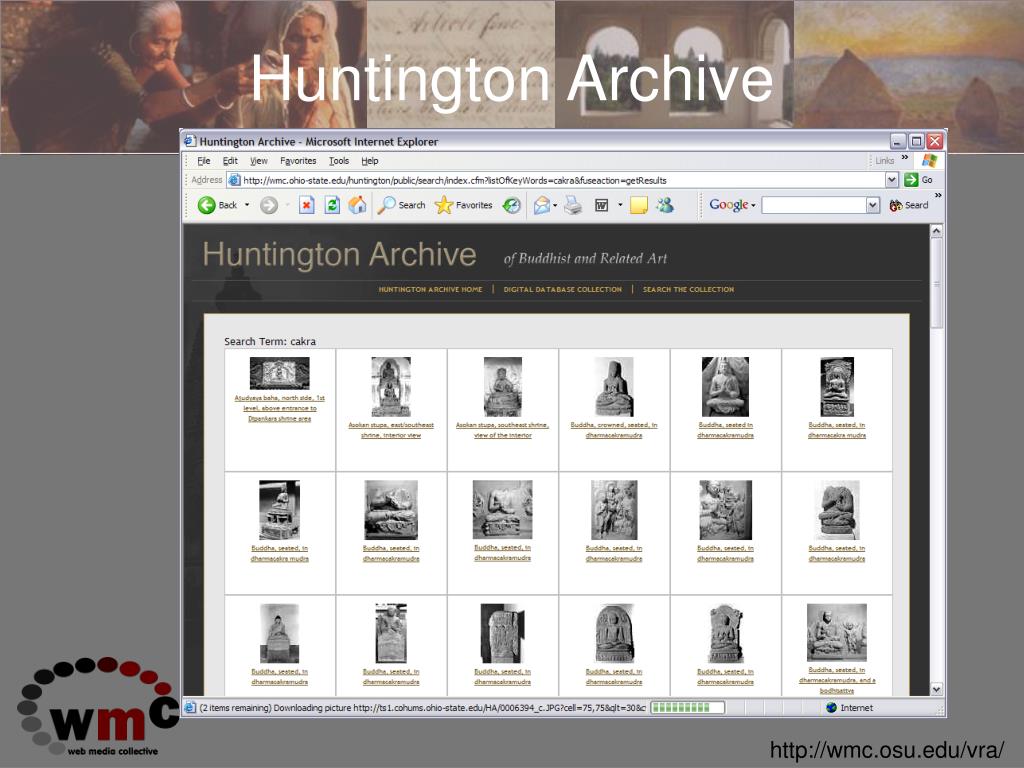Open Favorites star toolbar button
Viewport: 1024px width, 768px height.
(x=464, y=205)
